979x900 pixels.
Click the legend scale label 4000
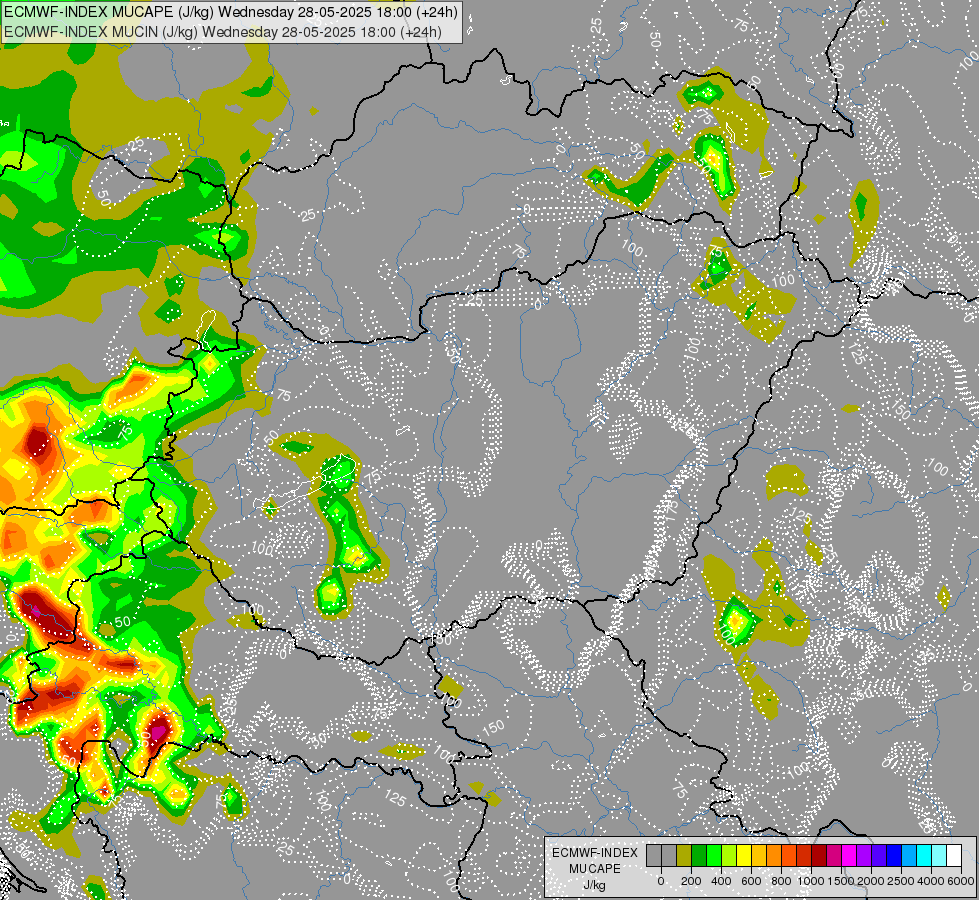[931, 881]
